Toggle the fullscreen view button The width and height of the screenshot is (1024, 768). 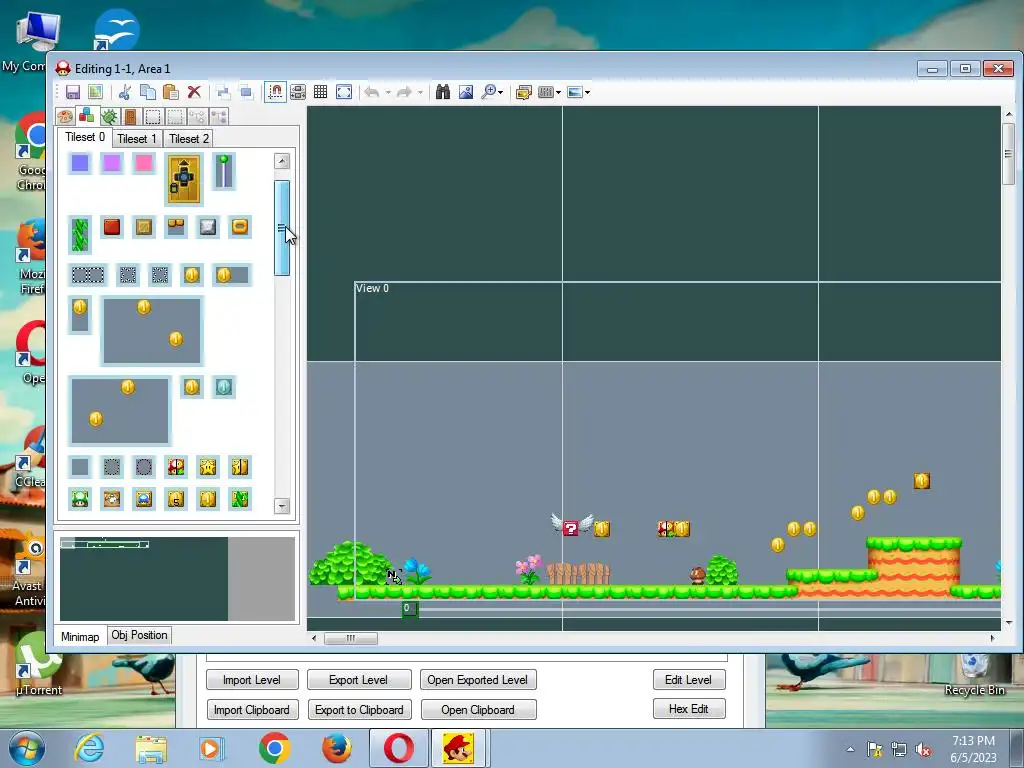coord(344,92)
